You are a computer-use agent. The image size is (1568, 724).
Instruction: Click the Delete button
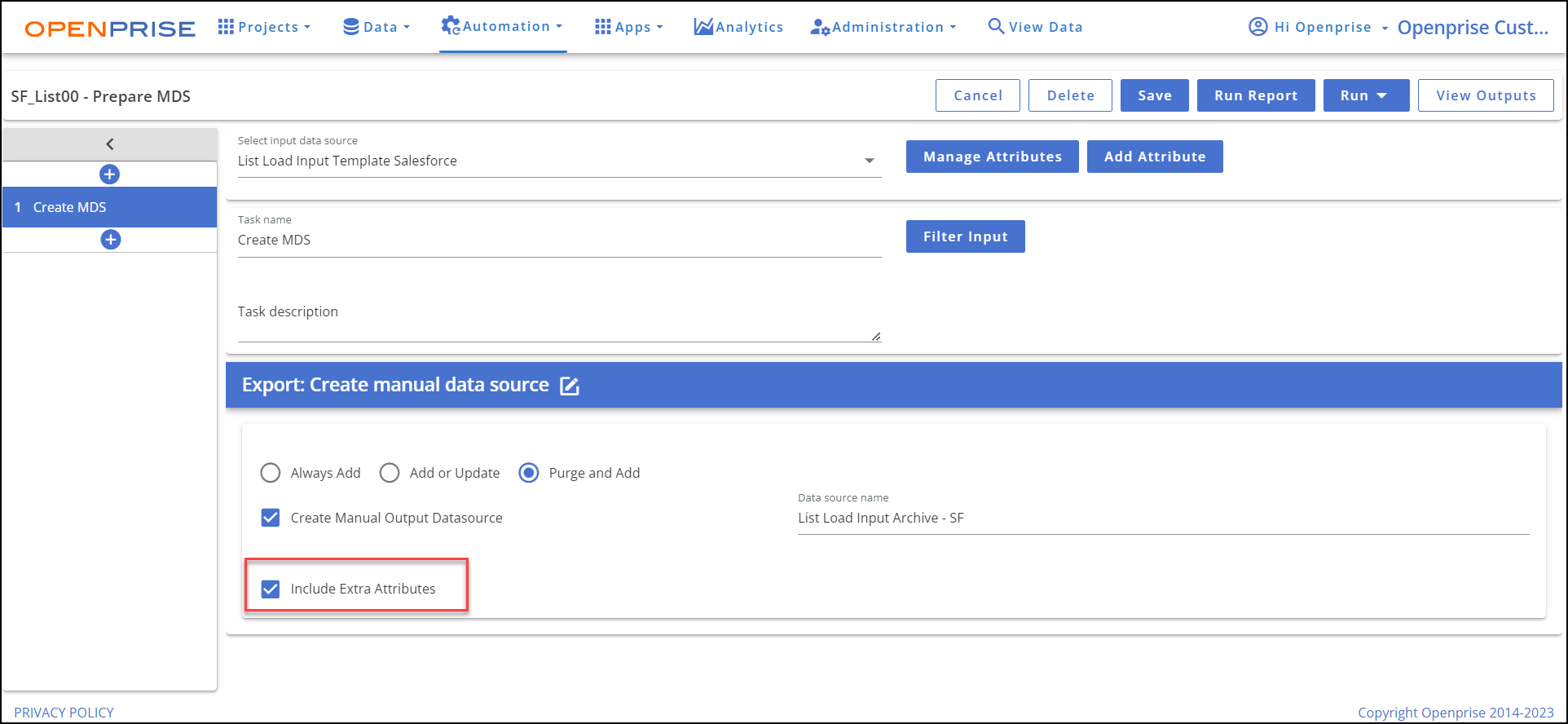click(x=1070, y=95)
